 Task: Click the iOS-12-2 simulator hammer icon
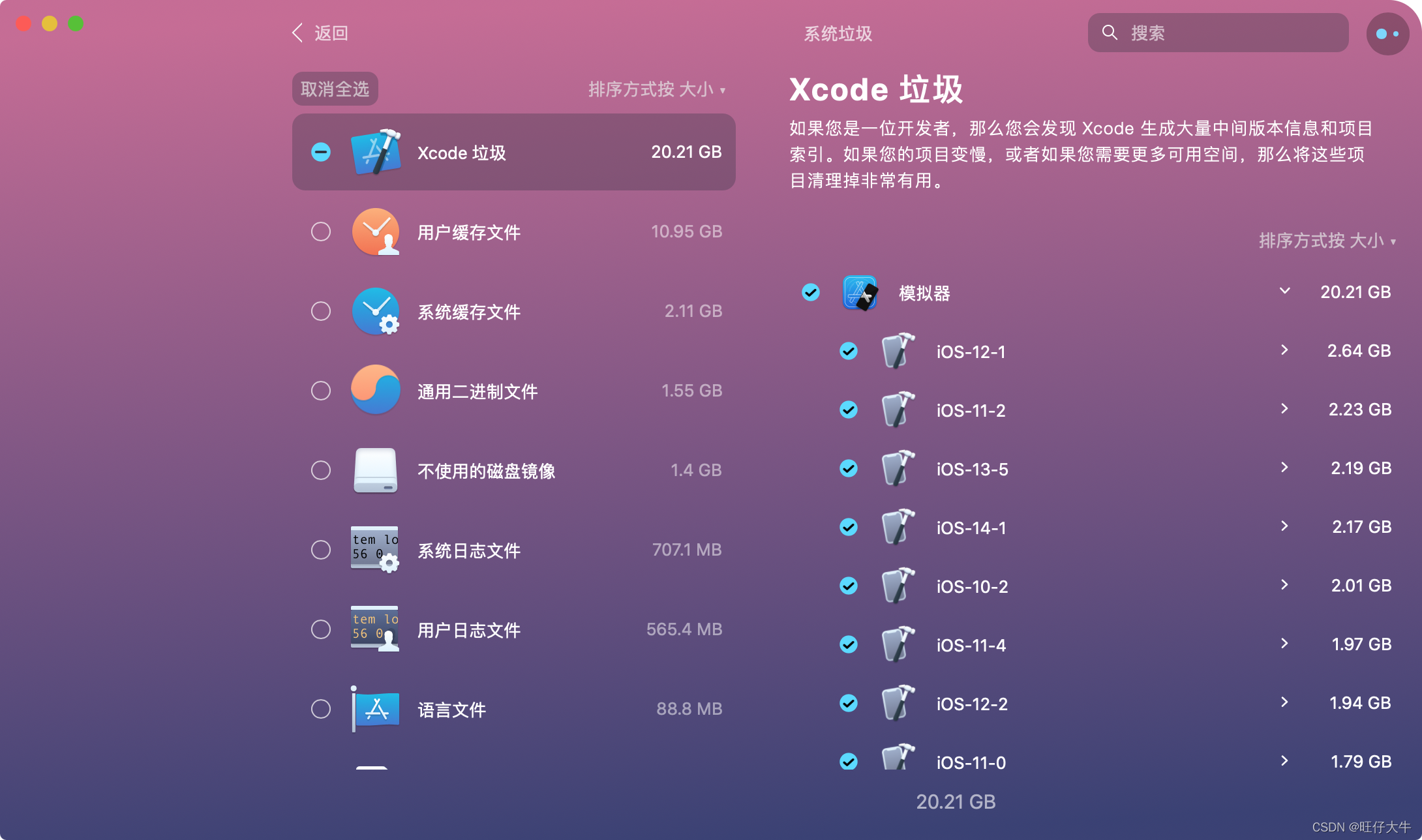click(898, 703)
